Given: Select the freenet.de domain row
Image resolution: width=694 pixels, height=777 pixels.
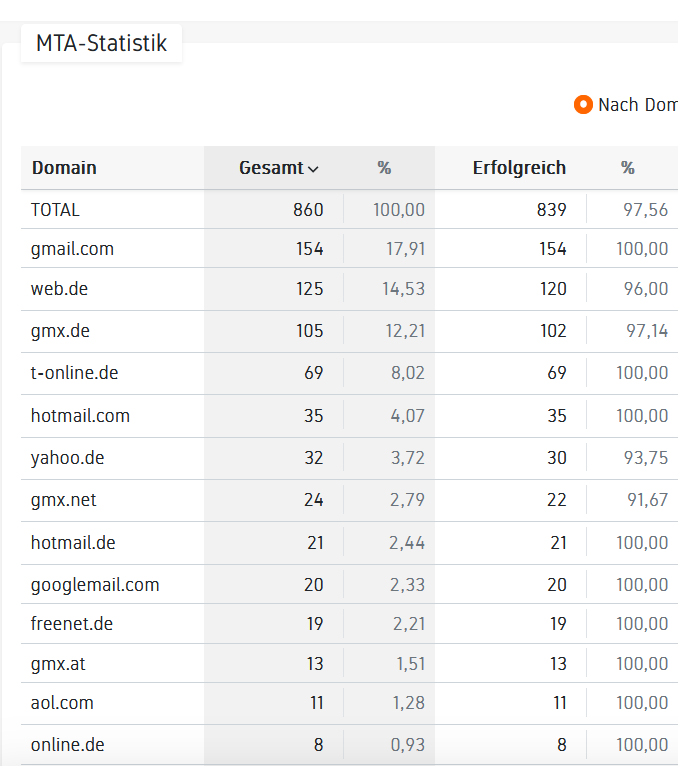Looking at the screenshot, I should 71,624.
